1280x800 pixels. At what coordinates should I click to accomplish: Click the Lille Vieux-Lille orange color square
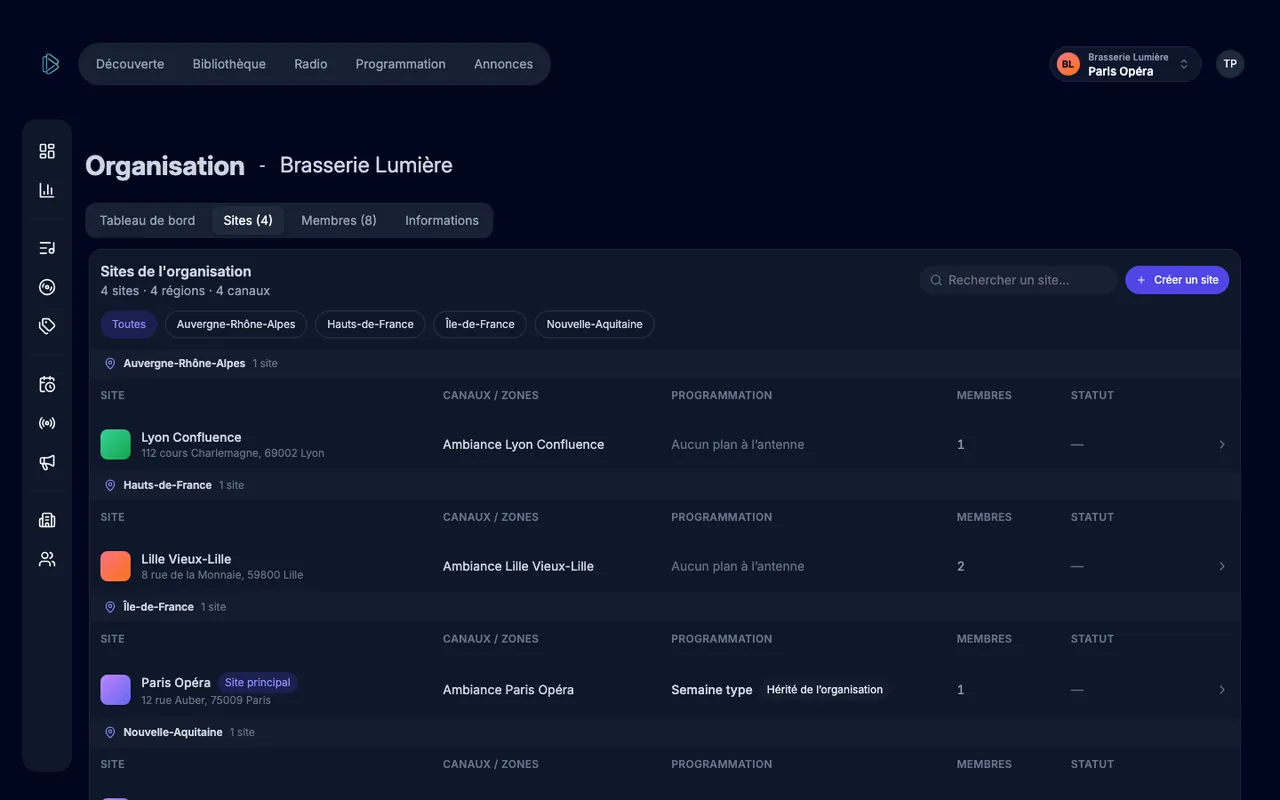pos(116,566)
